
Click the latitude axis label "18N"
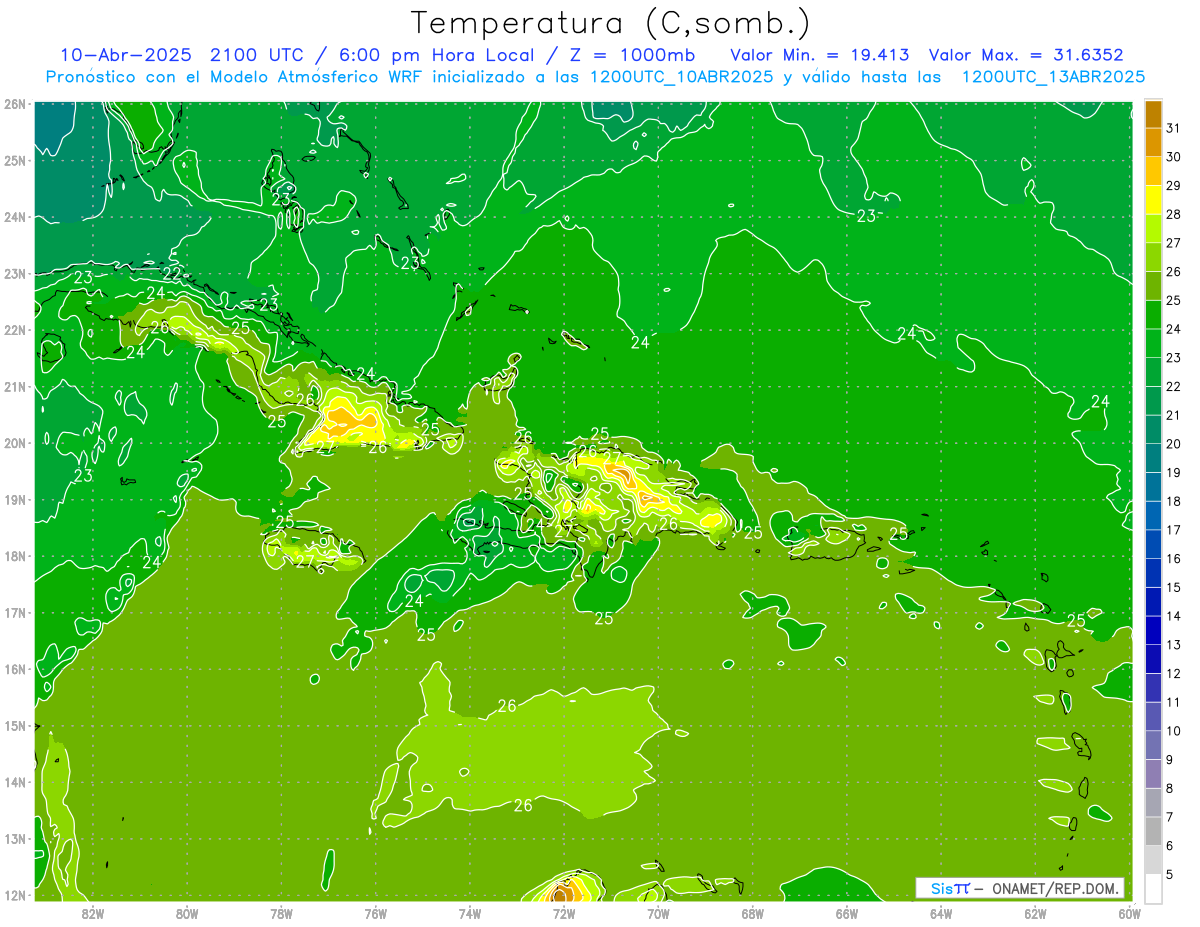[15, 556]
